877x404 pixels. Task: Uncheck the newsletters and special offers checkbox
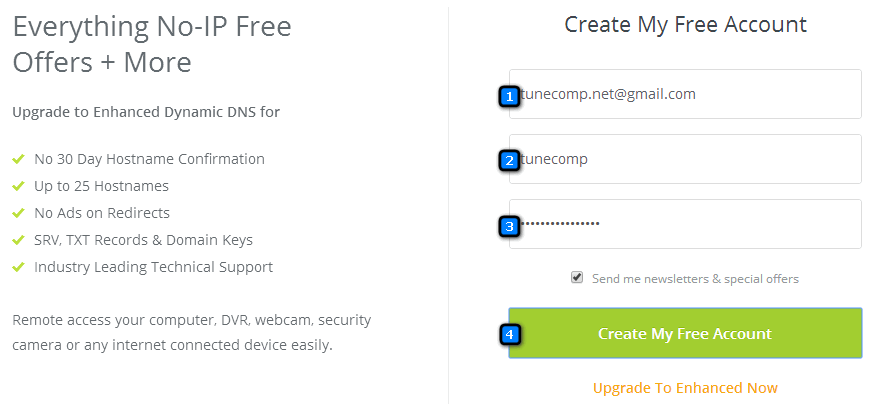point(577,278)
